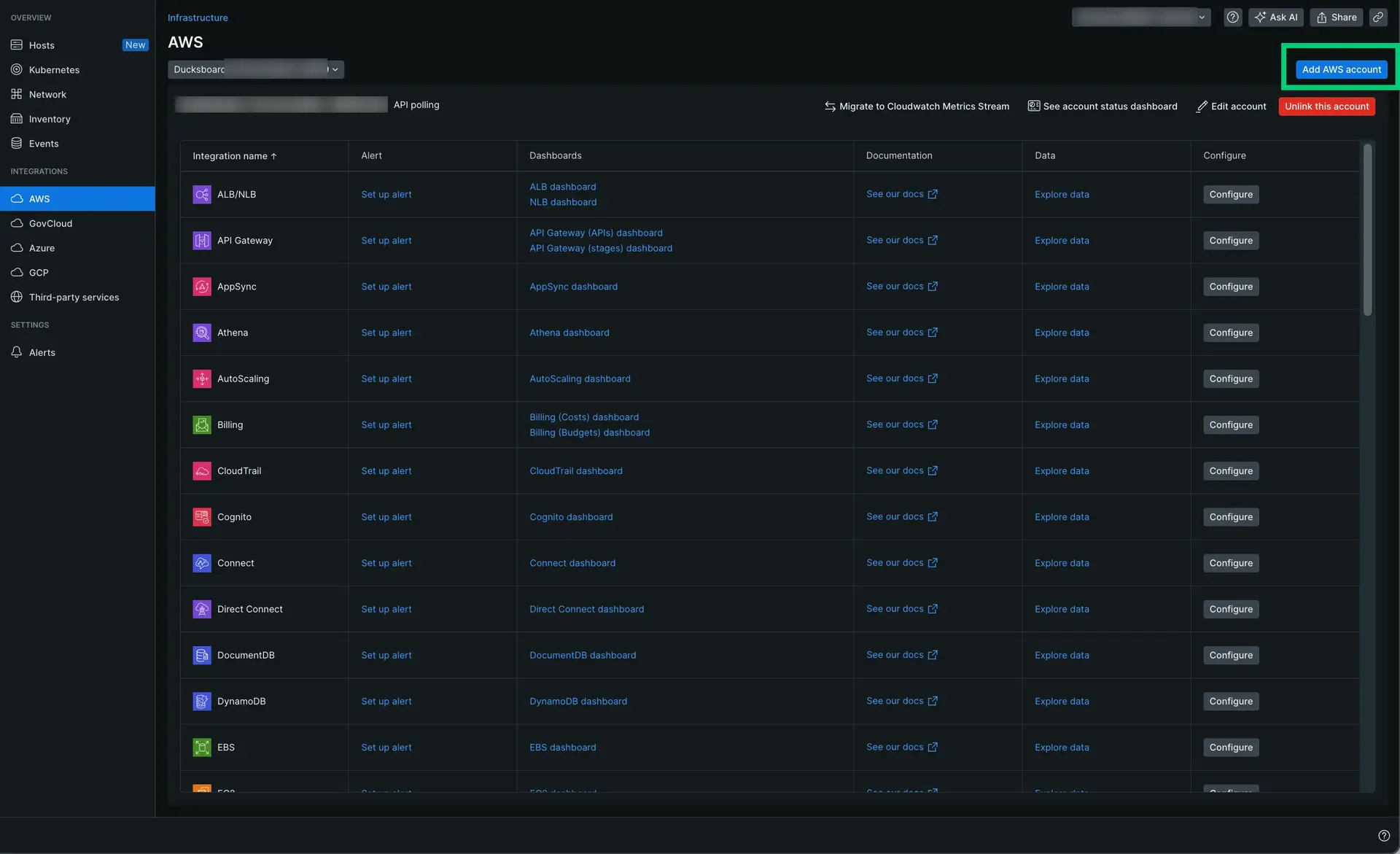
Task: Configure the EBS integration
Action: pyautogui.click(x=1231, y=748)
